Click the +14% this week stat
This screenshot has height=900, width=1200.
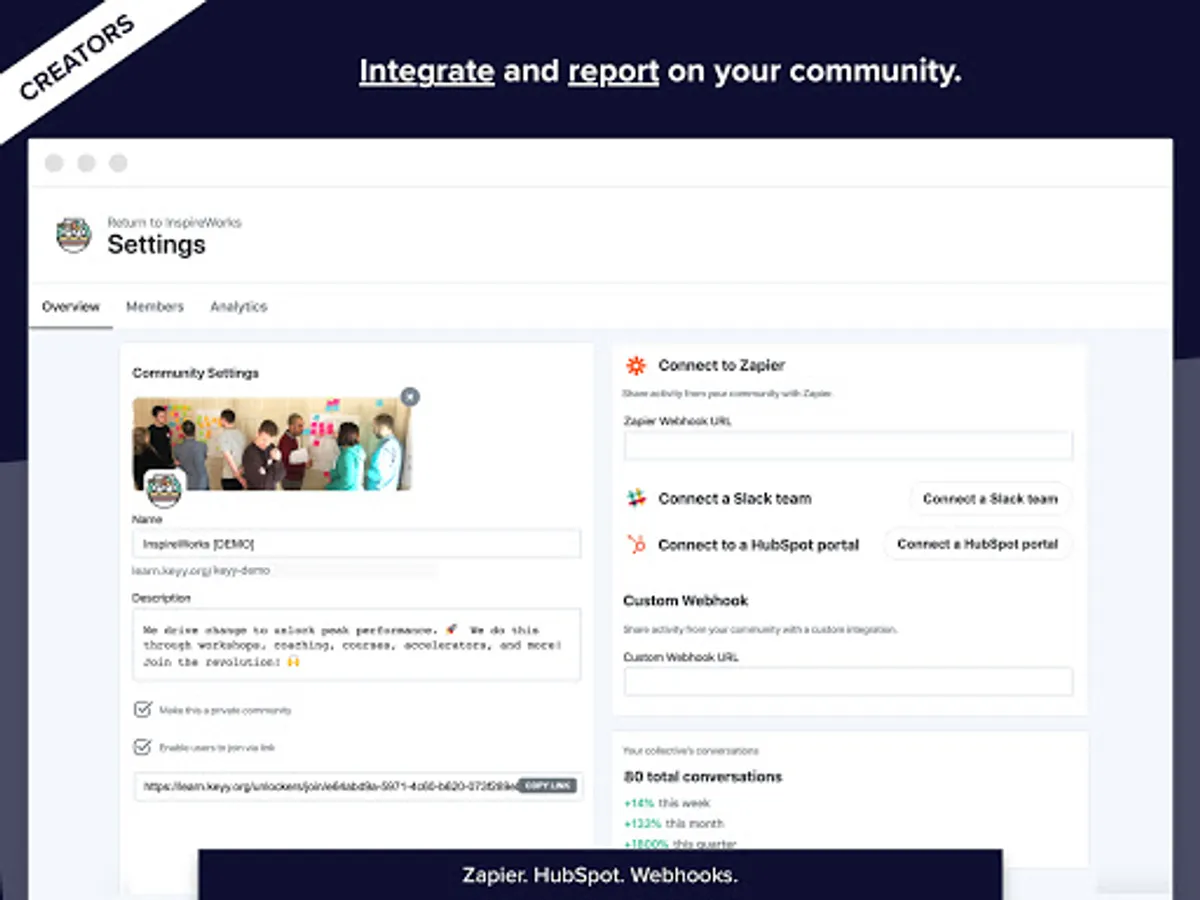(x=667, y=803)
